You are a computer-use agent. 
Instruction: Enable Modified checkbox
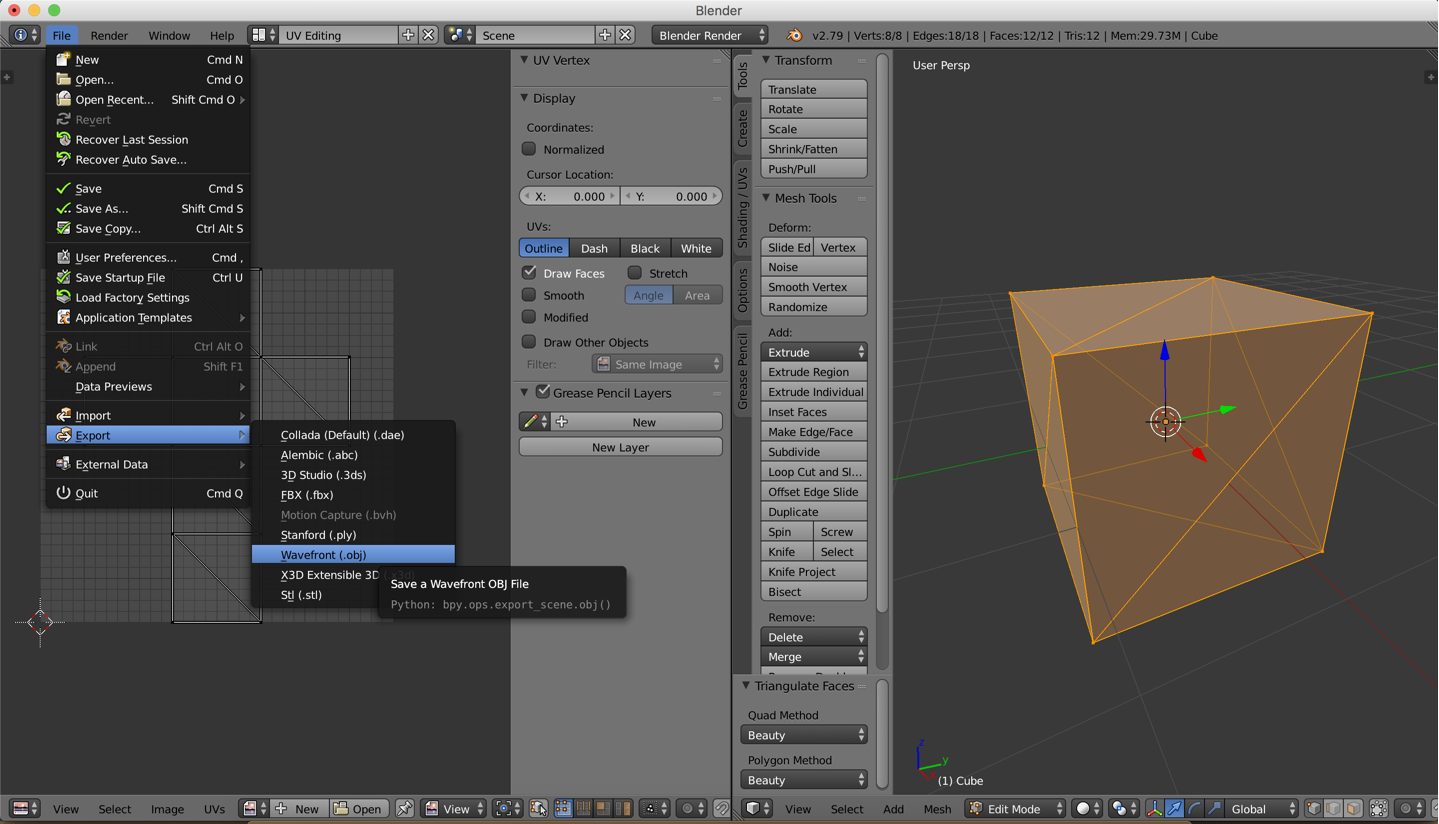point(529,317)
